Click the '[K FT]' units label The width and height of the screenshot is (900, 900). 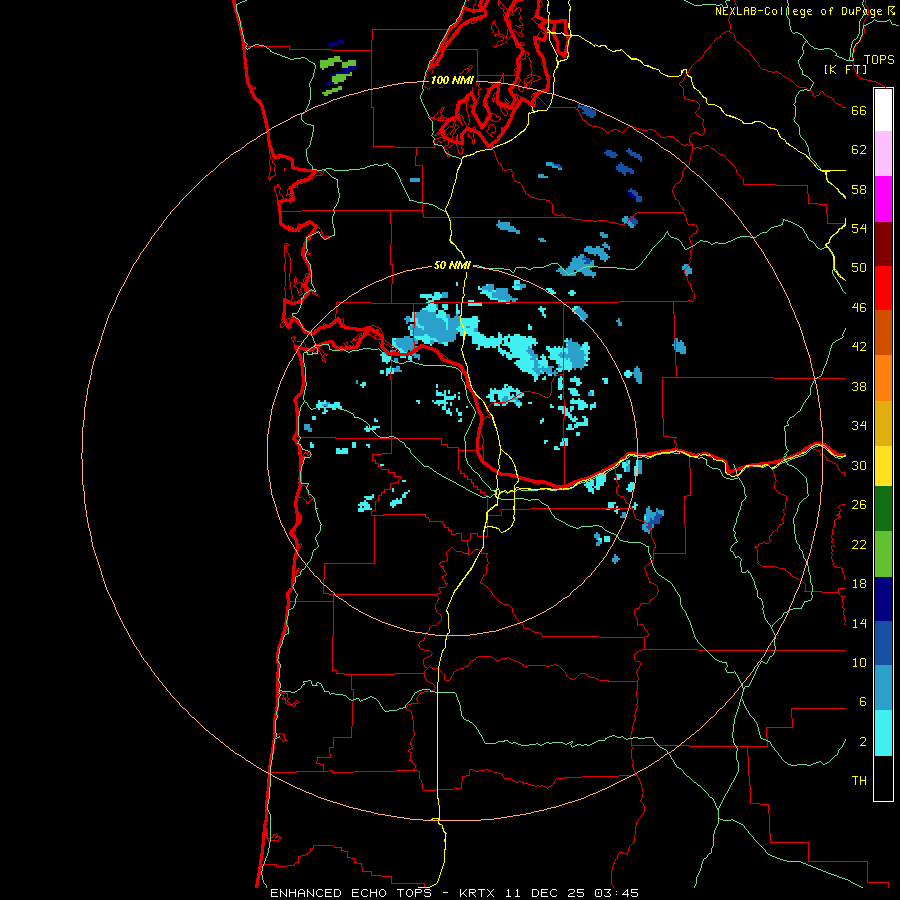pos(845,70)
